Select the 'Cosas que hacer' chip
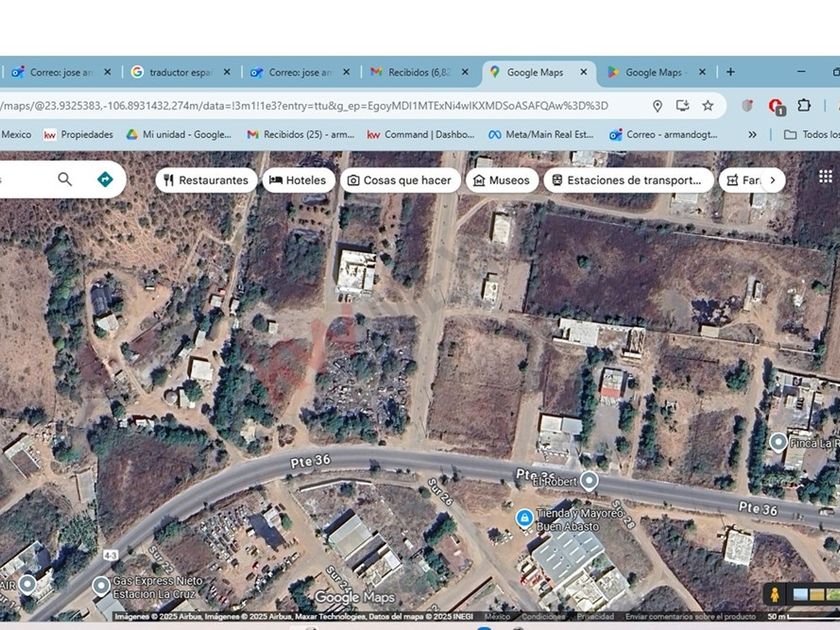The height and width of the screenshot is (630, 840). pos(400,180)
